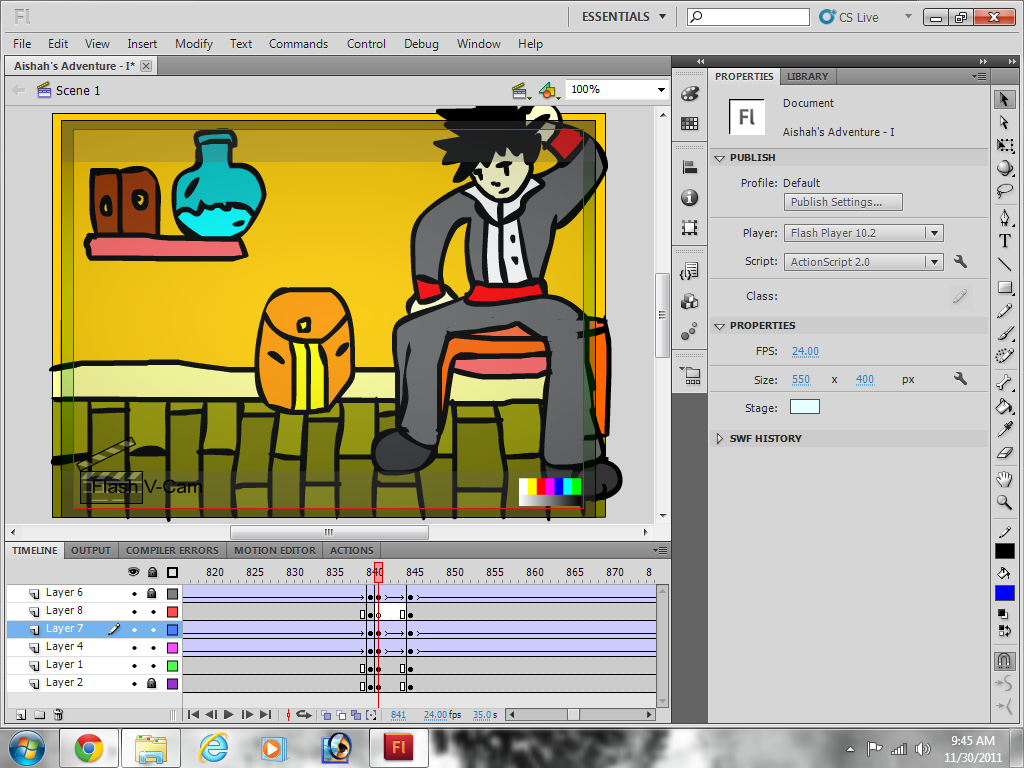This screenshot has width=1024, height=768.
Task: Select the Hand tool
Action: click(1004, 479)
